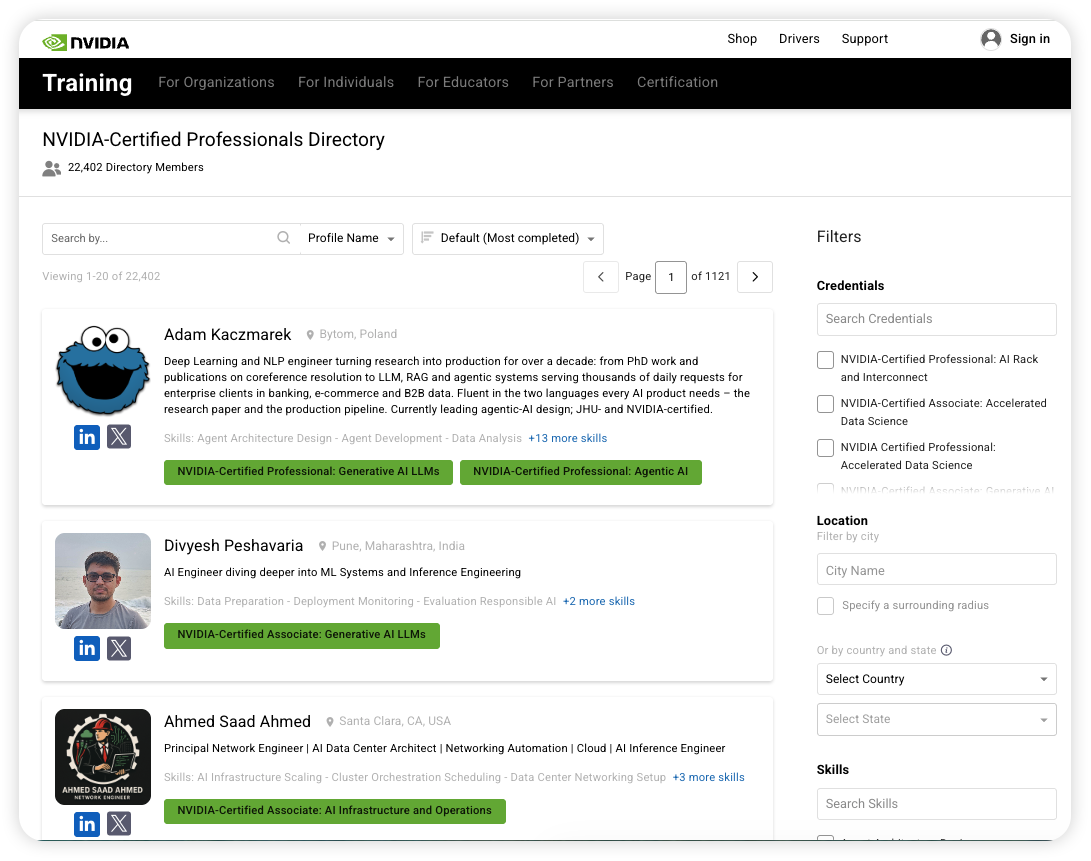
Task: Open the For Individuals menu
Action: point(346,82)
